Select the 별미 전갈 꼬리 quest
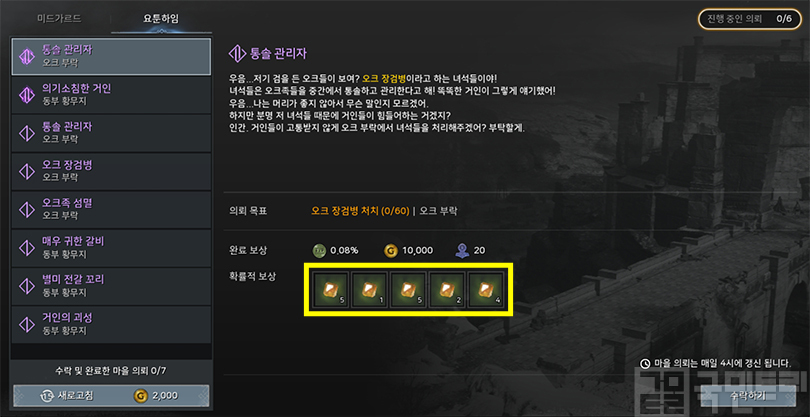Image resolution: width=810 pixels, height=417 pixels. [111, 286]
